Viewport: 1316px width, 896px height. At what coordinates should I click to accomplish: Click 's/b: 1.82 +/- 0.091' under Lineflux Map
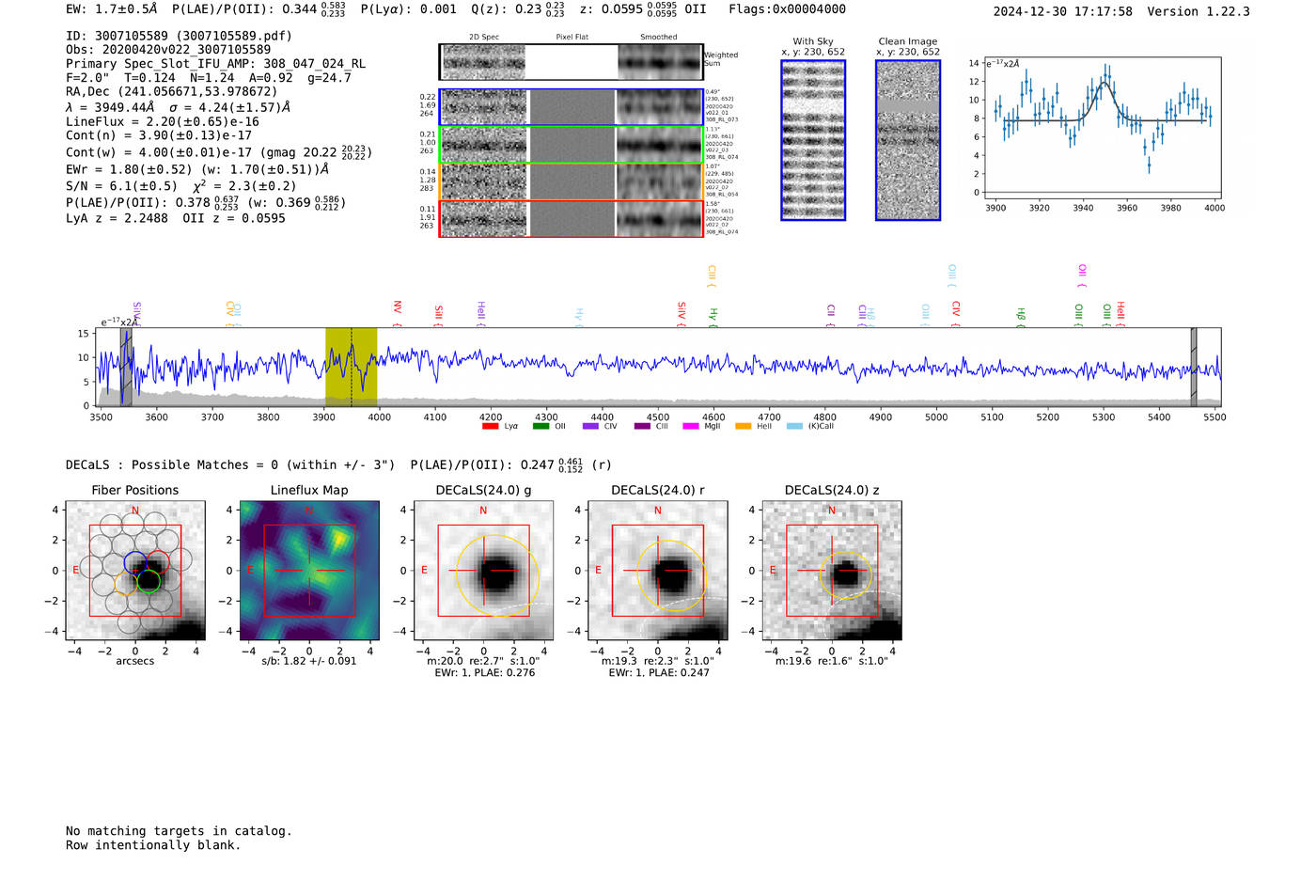pos(309,661)
